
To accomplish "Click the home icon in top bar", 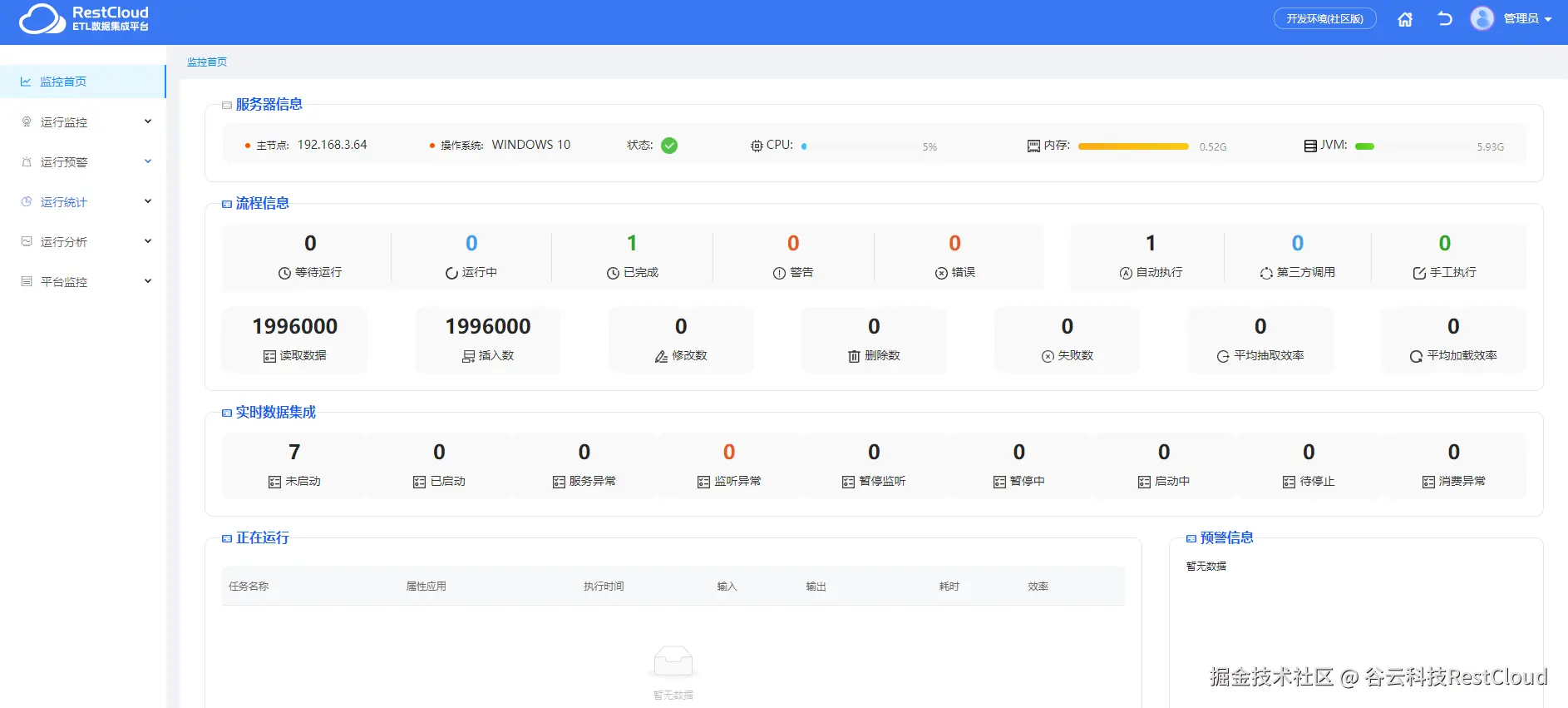I will (x=1404, y=19).
